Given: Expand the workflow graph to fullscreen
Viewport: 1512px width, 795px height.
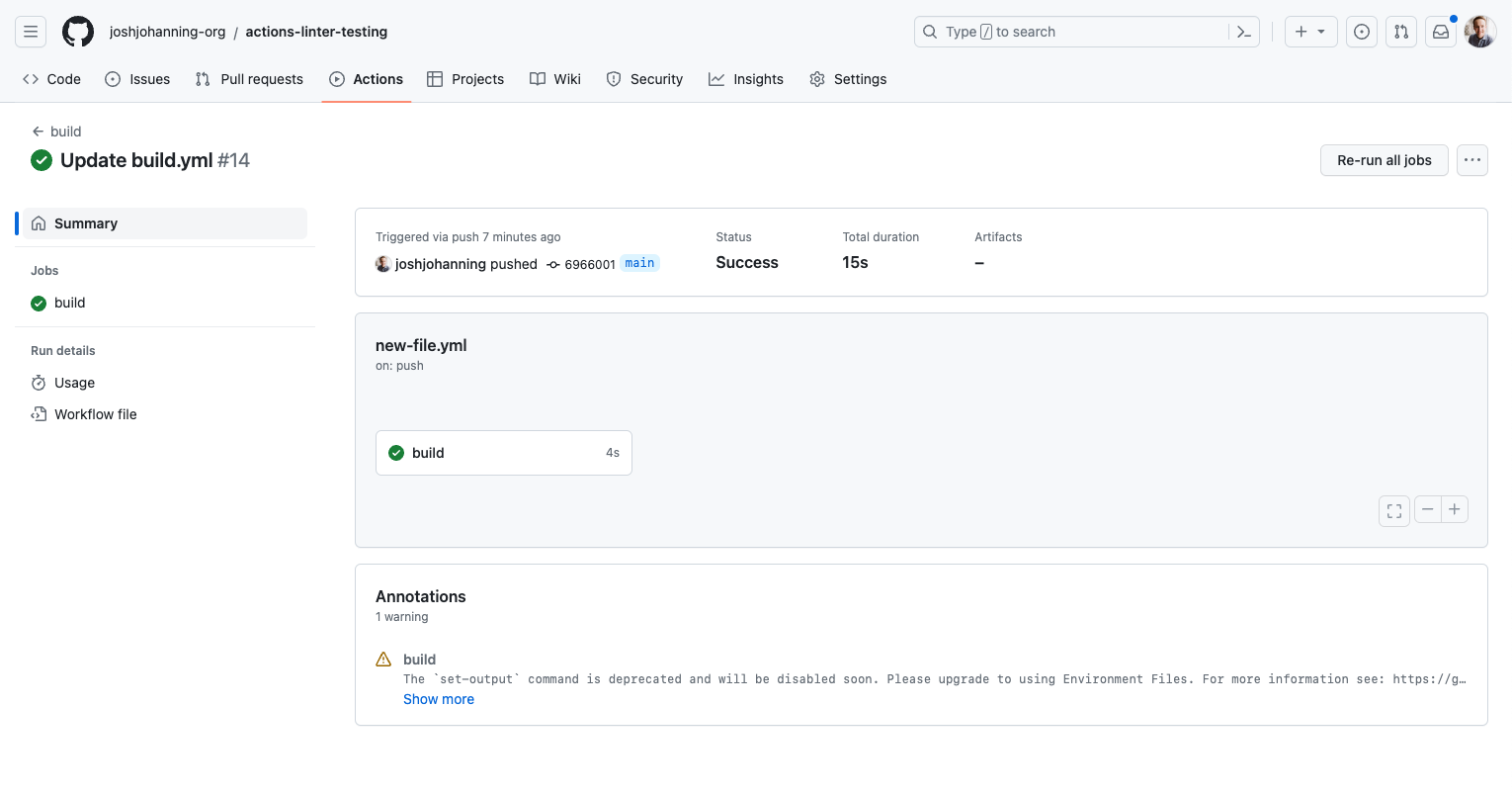Looking at the screenshot, I should pos(1393,510).
